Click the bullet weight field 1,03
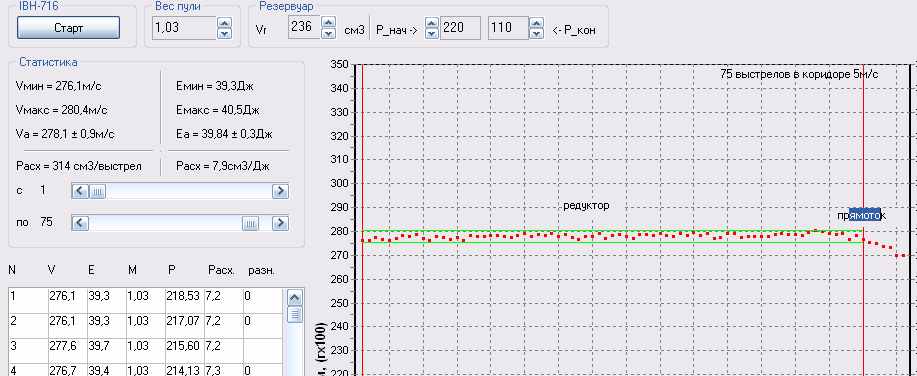The image size is (917, 376). click(x=184, y=28)
